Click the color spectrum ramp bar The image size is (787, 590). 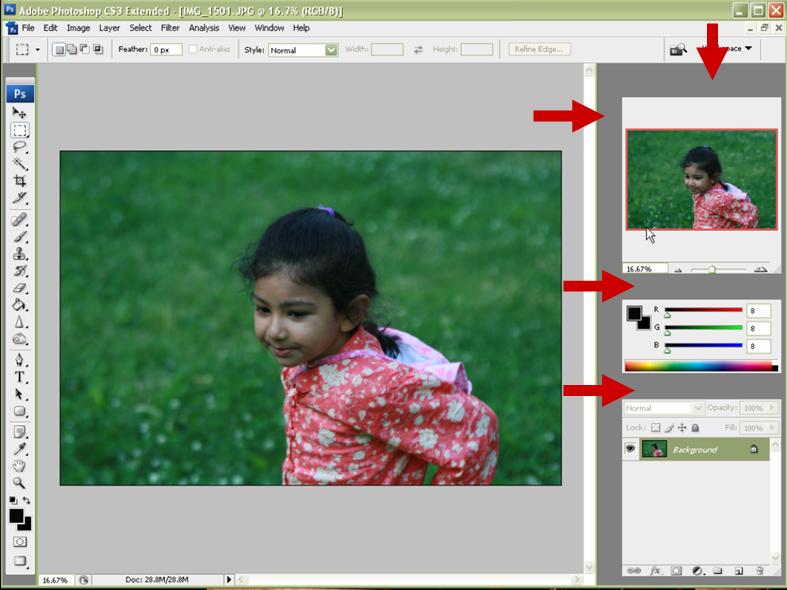coord(699,367)
